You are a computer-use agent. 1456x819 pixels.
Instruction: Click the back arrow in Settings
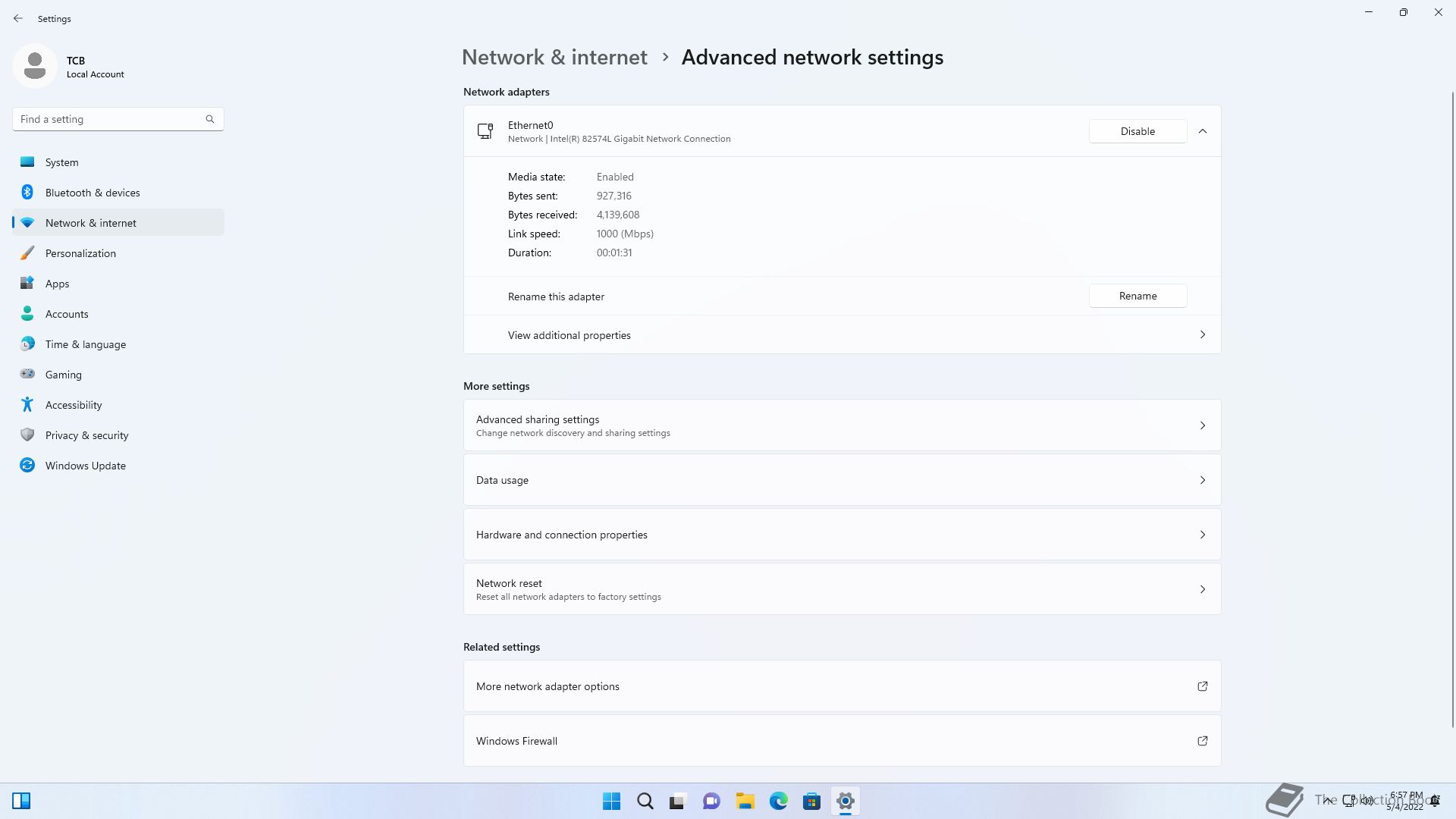click(x=18, y=18)
